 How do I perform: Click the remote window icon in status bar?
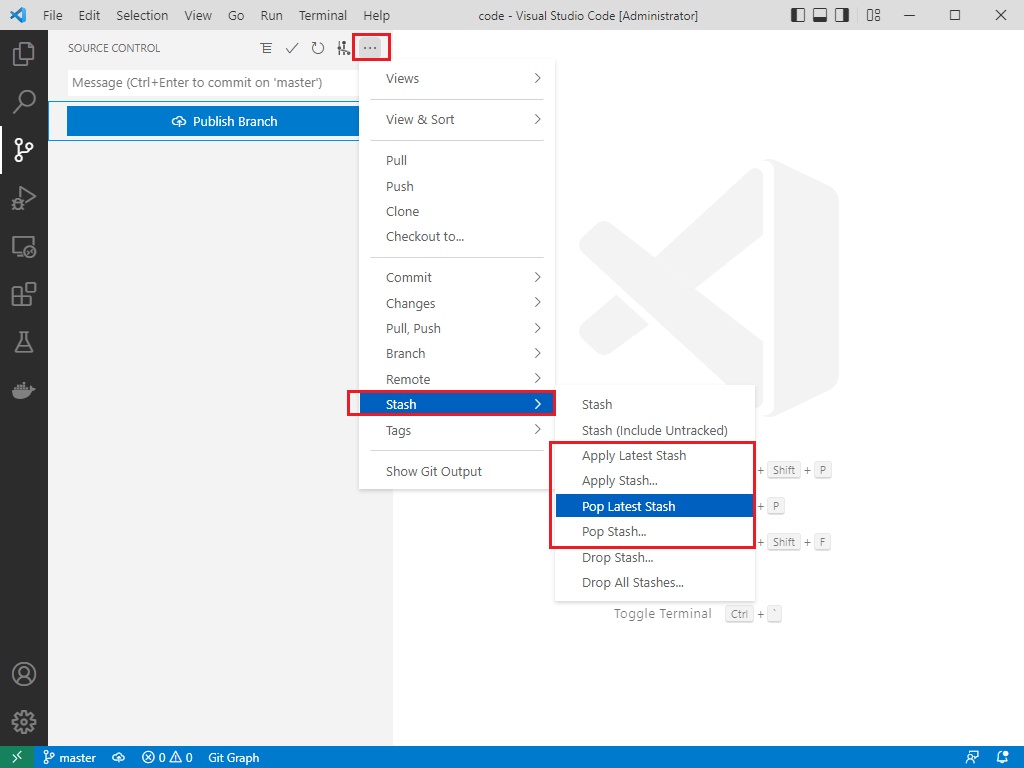pos(17,758)
